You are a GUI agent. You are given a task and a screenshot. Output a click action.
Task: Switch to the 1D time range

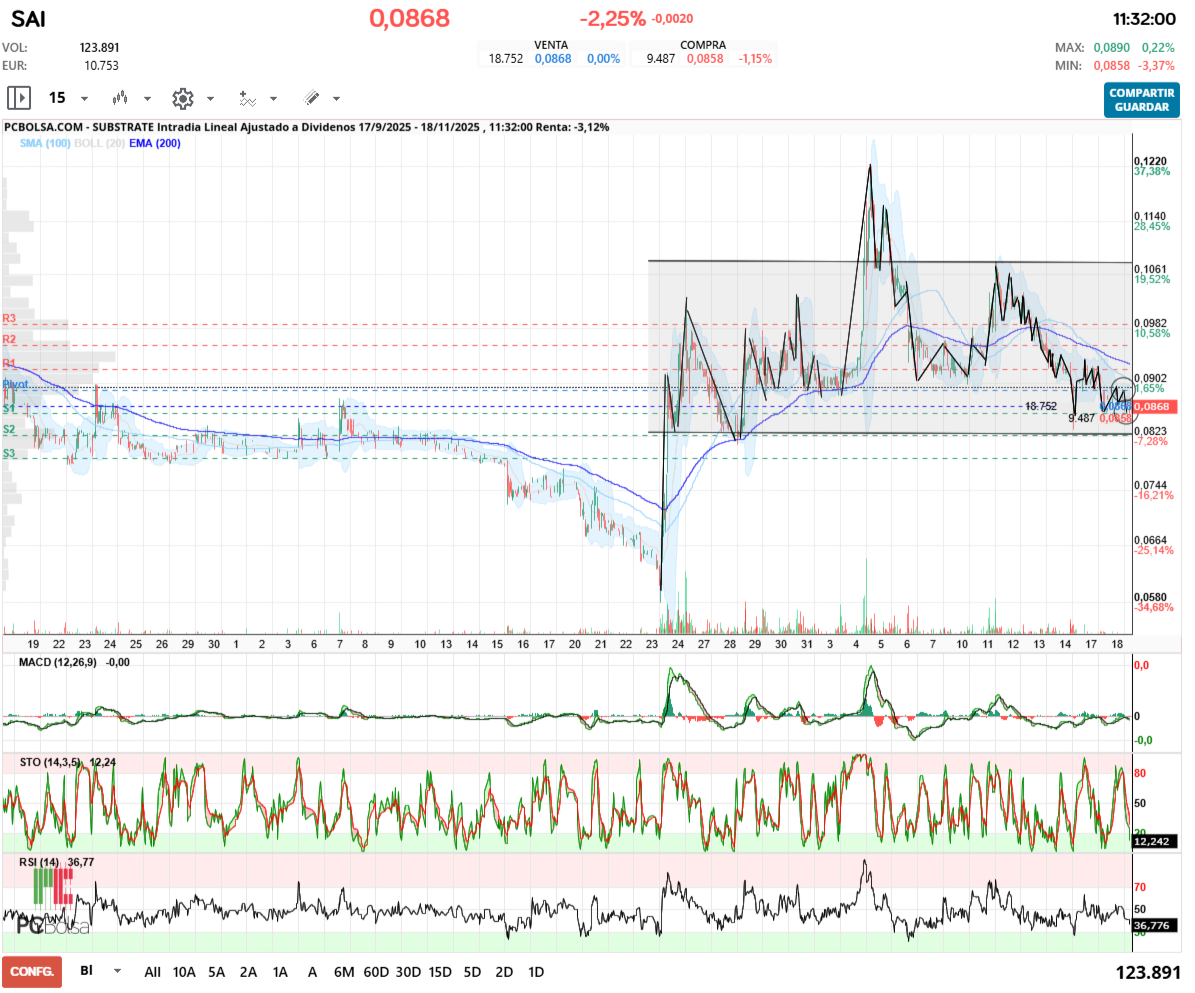click(536, 971)
